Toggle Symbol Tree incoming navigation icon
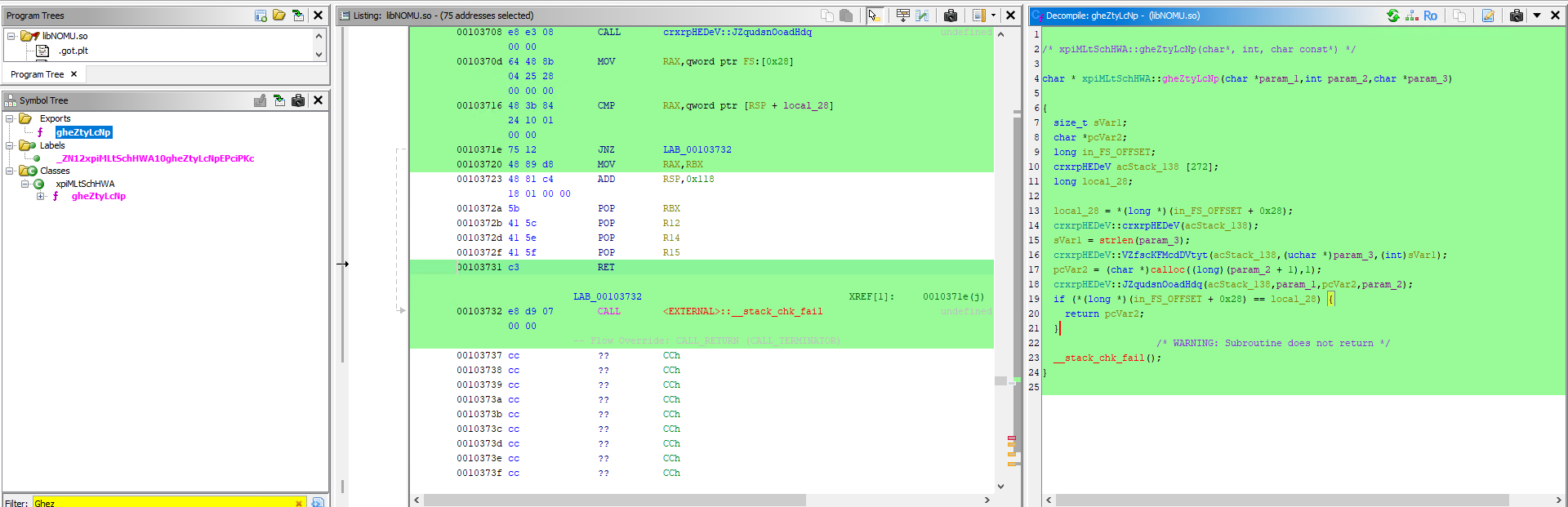1568x507 pixels. point(279,100)
